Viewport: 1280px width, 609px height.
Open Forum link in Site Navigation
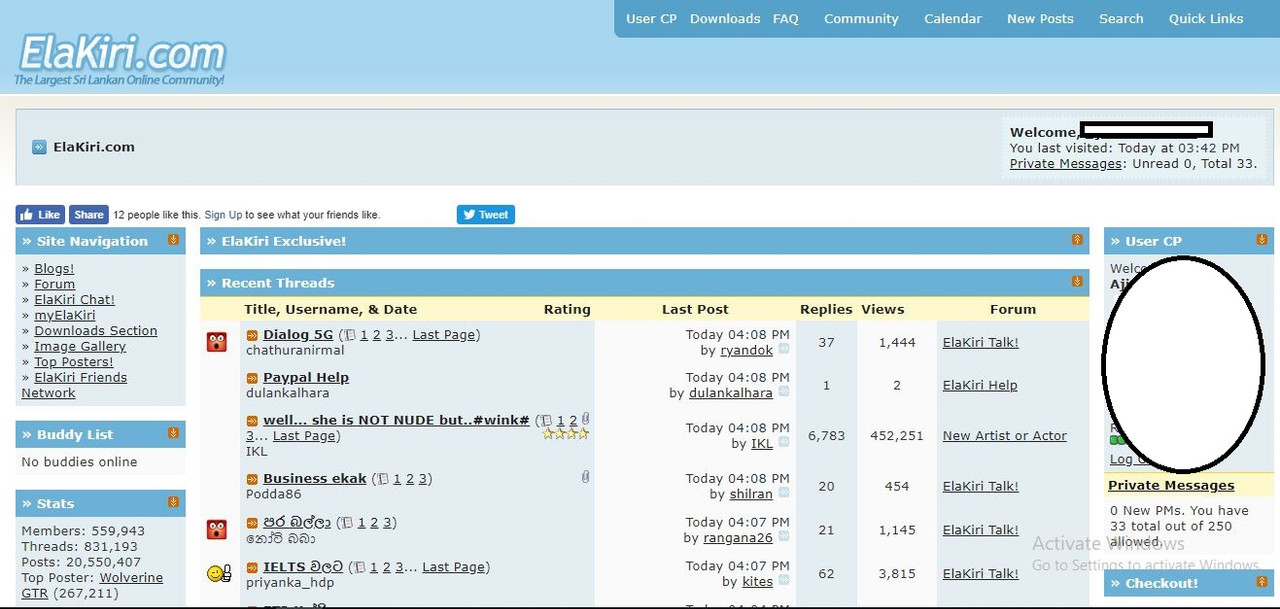point(54,284)
